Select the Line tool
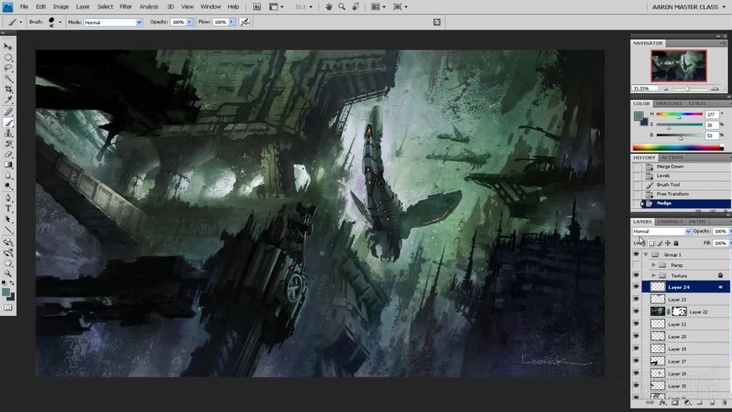 [x=8, y=230]
